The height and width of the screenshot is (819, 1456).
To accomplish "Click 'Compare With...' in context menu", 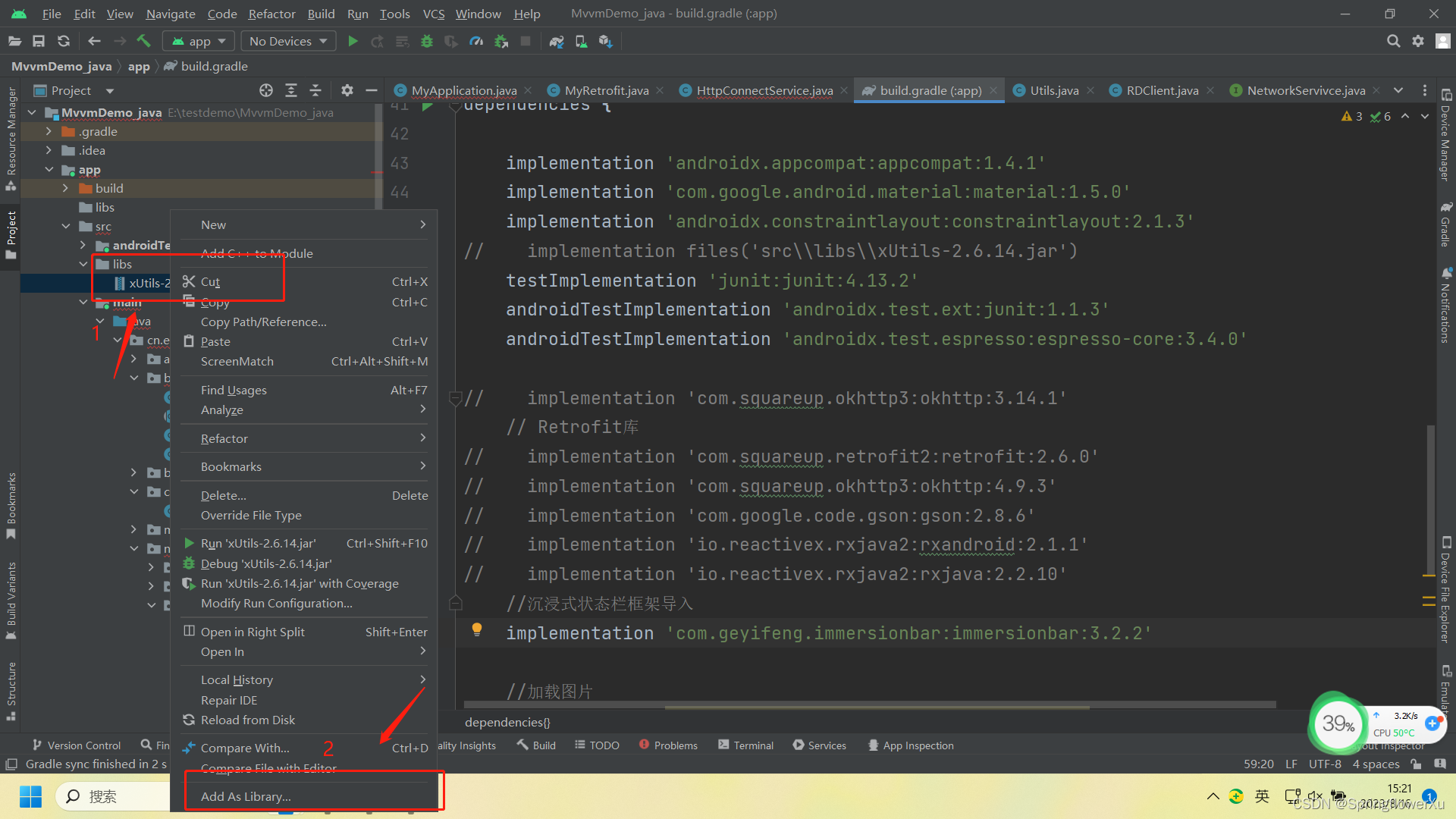I will pyautogui.click(x=245, y=747).
